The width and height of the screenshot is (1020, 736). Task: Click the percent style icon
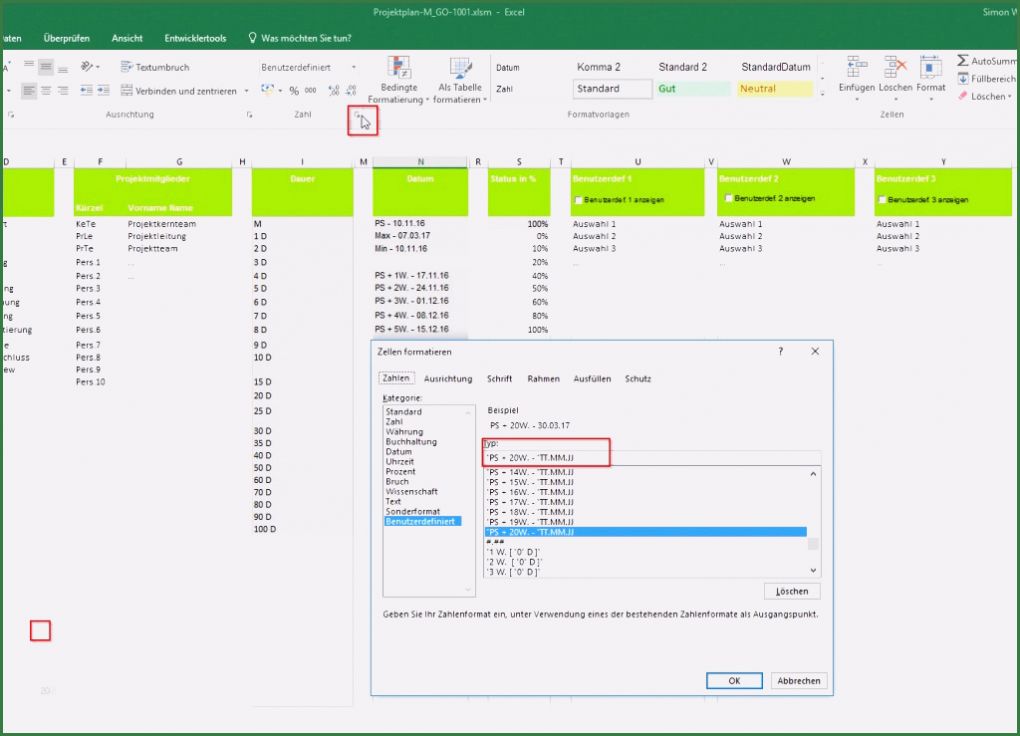294,90
